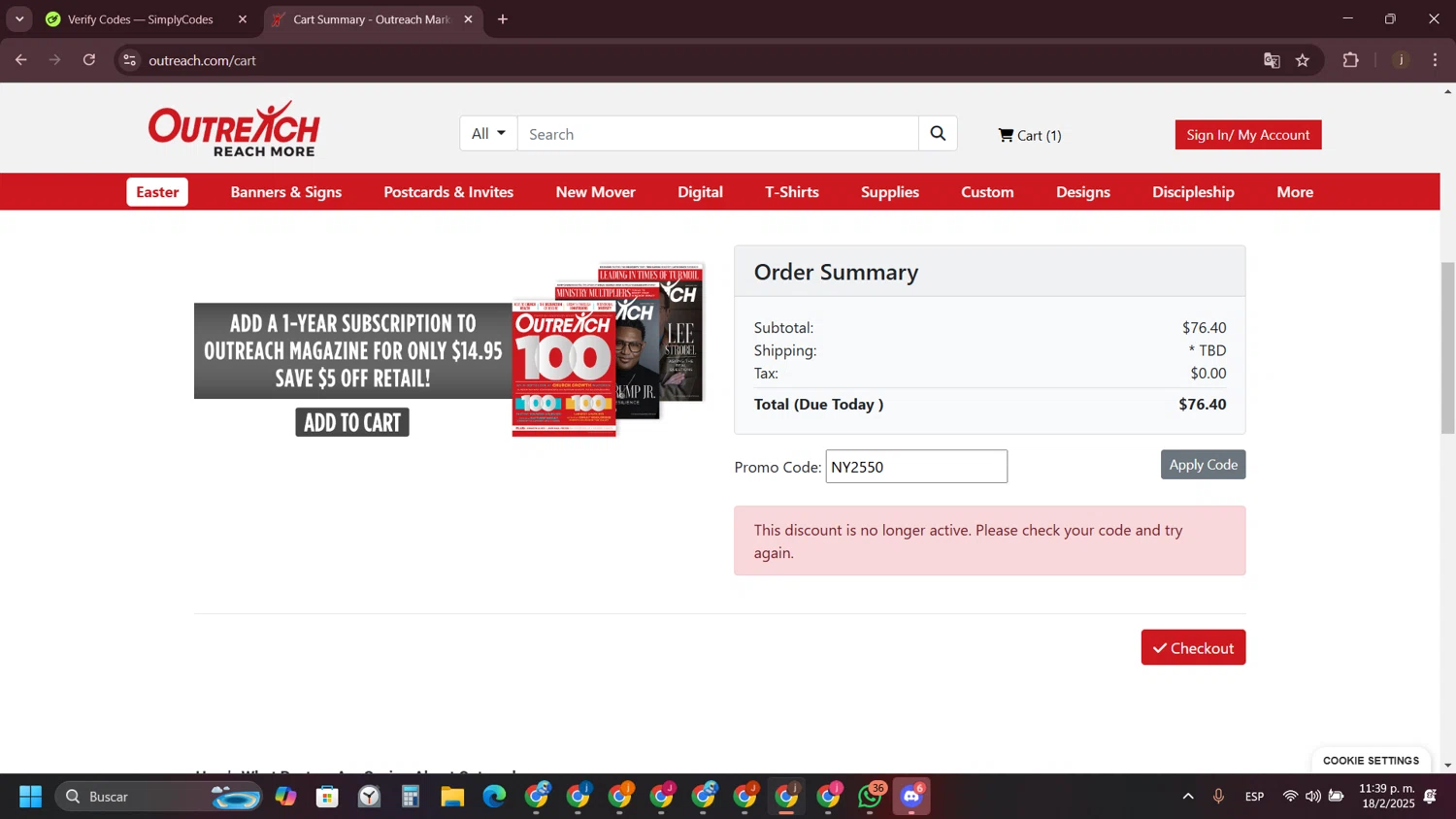
Task: Bookmark this page with star icon
Action: [x=1303, y=60]
